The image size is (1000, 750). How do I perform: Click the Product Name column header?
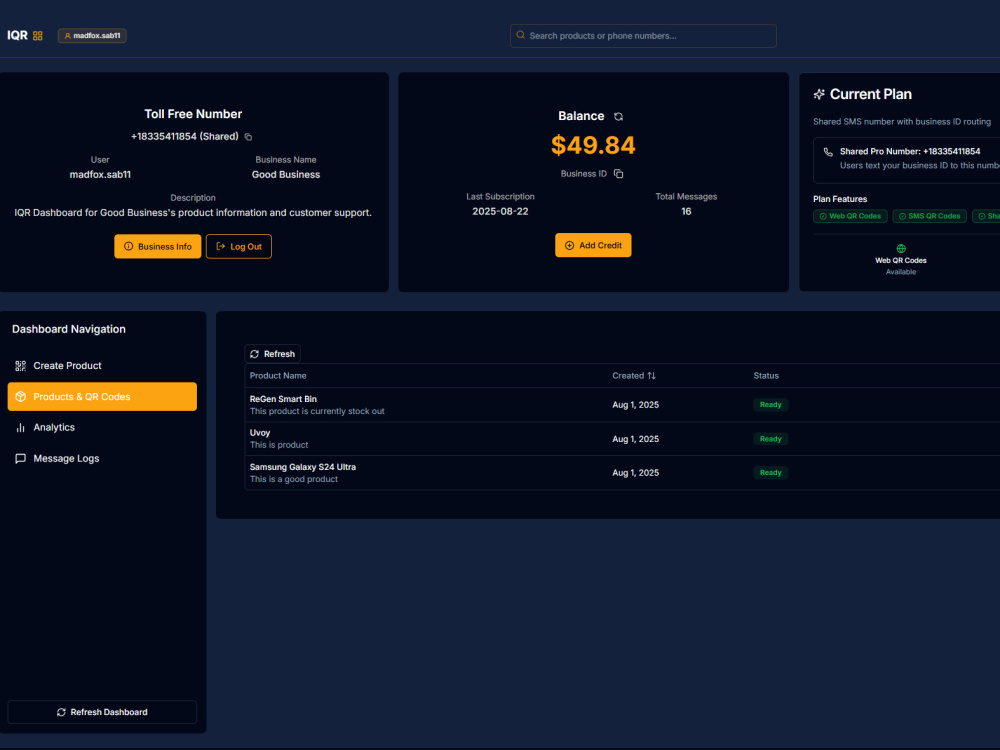(x=278, y=376)
